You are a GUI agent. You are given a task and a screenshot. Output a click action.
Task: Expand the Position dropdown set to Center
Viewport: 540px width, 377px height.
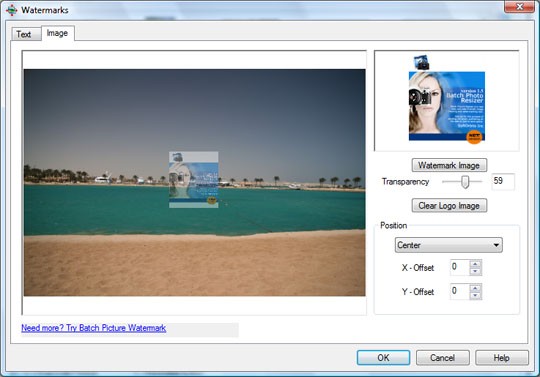pyautogui.click(x=448, y=245)
